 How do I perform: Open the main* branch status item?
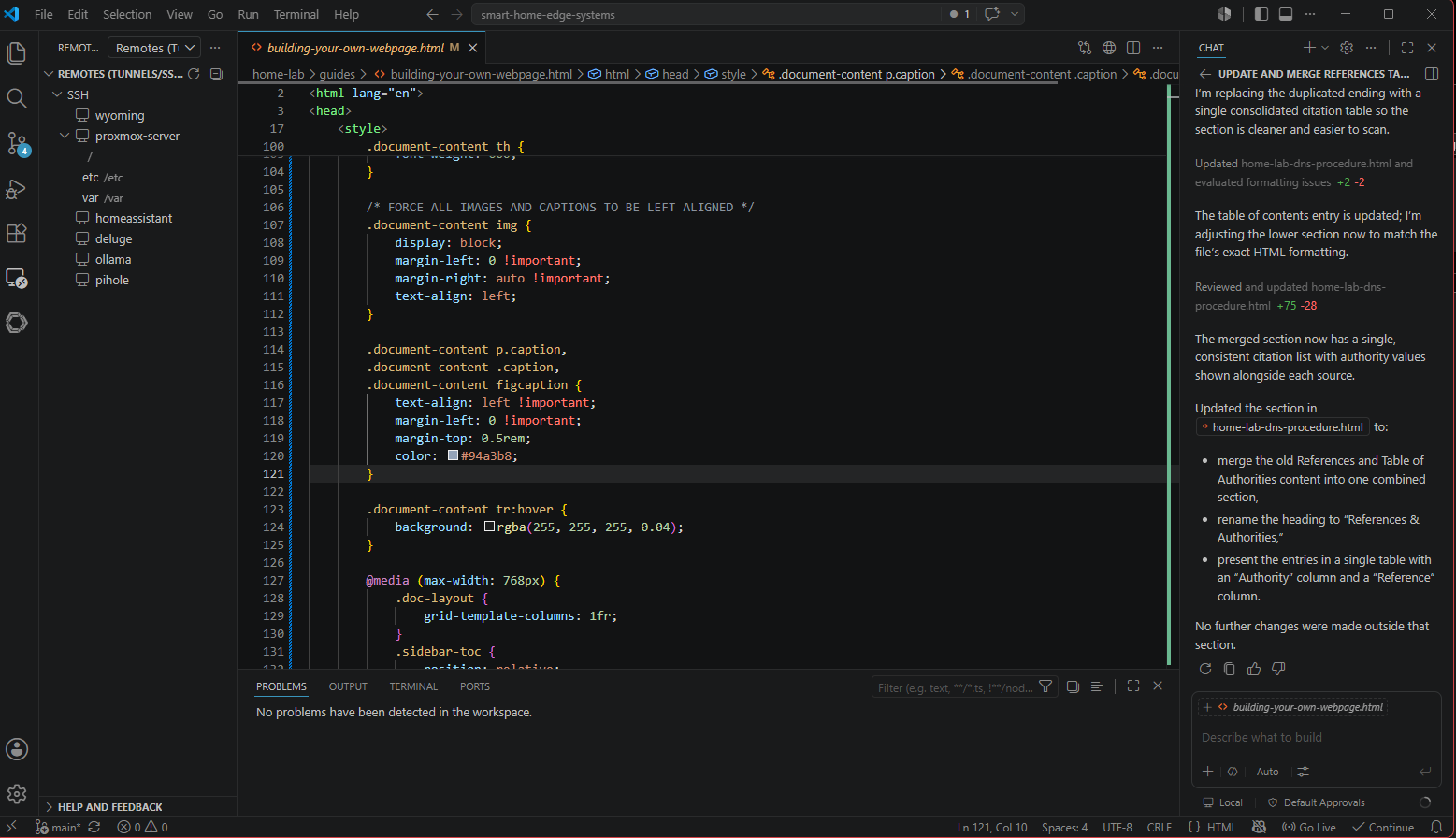coord(58,827)
